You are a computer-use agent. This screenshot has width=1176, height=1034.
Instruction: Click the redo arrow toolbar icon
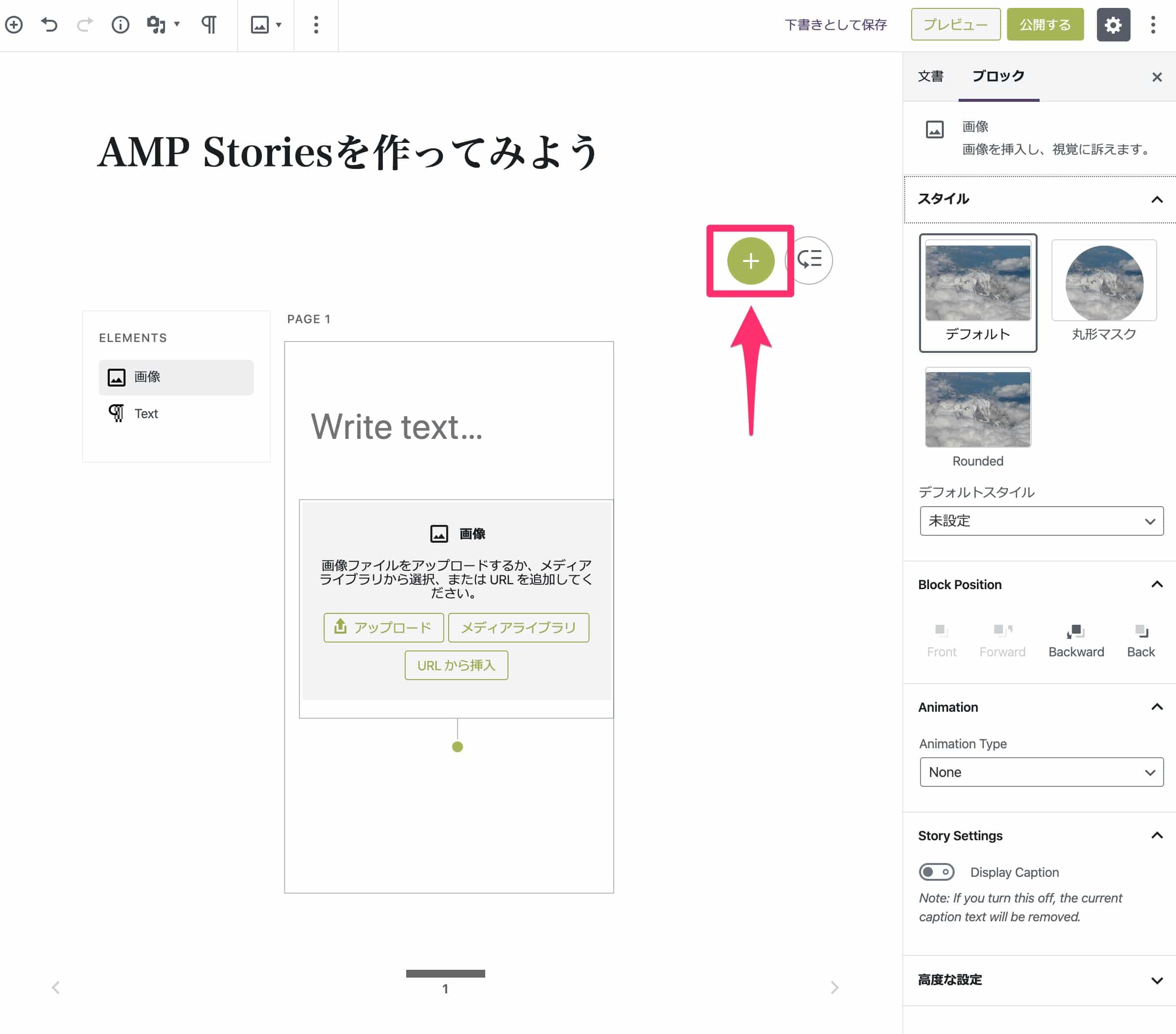[85, 23]
